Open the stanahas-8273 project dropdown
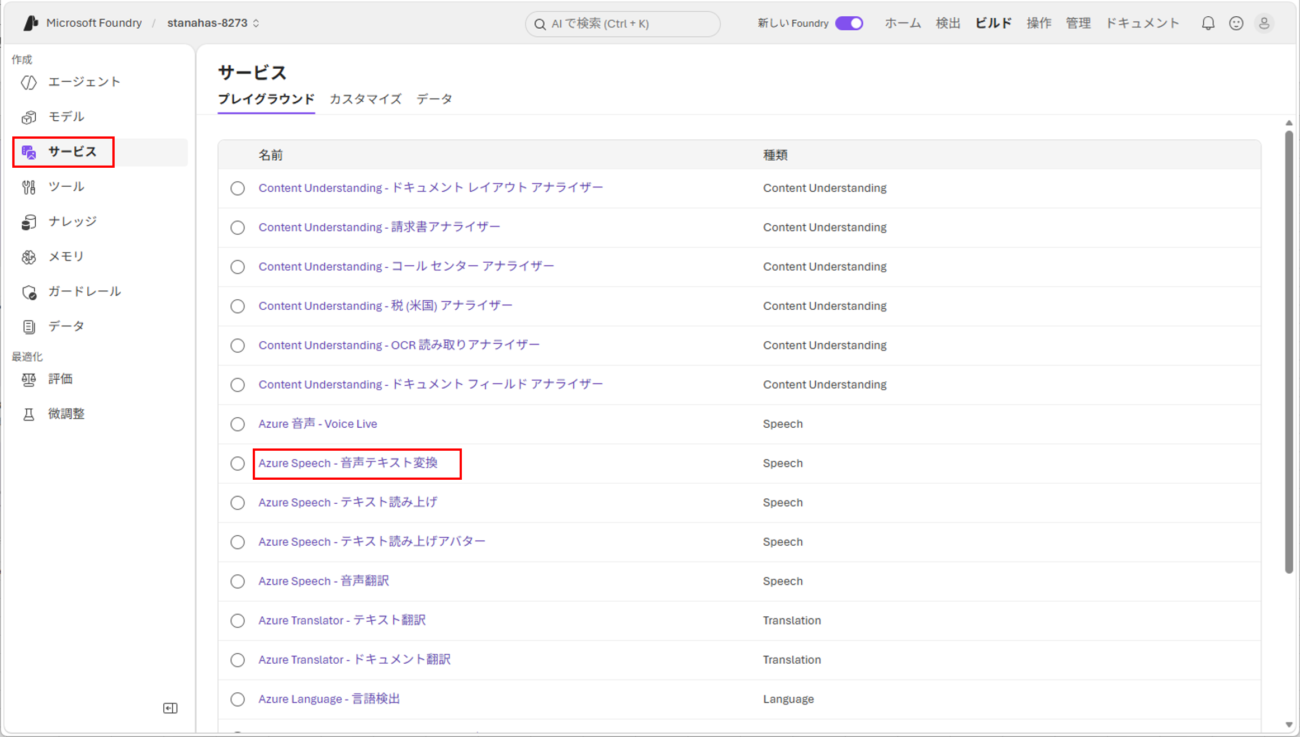Viewport: 1300px width, 737px height. [x=213, y=23]
